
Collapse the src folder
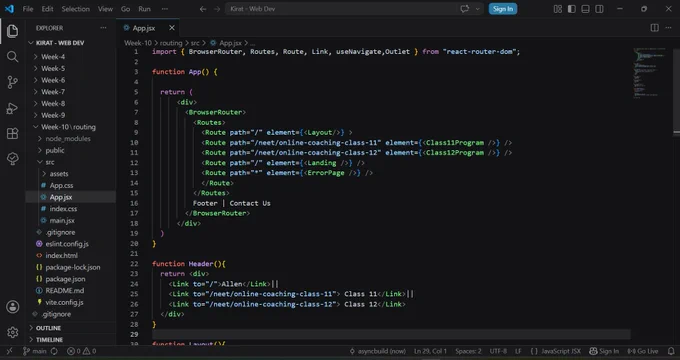[x=50, y=162]
